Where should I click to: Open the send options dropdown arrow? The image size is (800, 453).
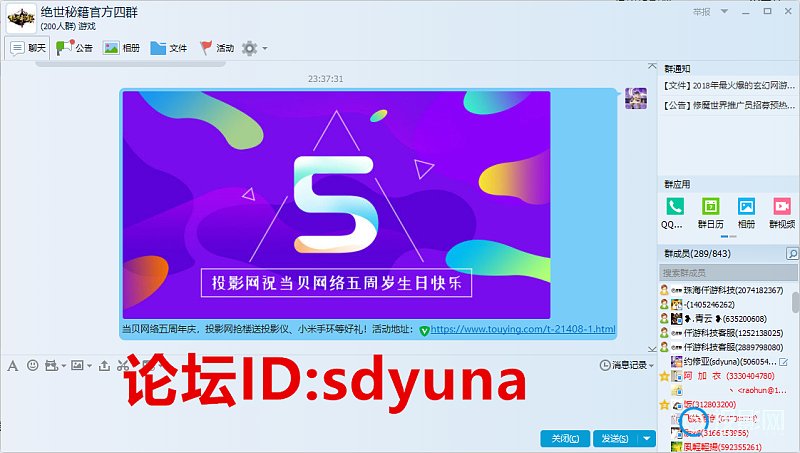point(646,438)
